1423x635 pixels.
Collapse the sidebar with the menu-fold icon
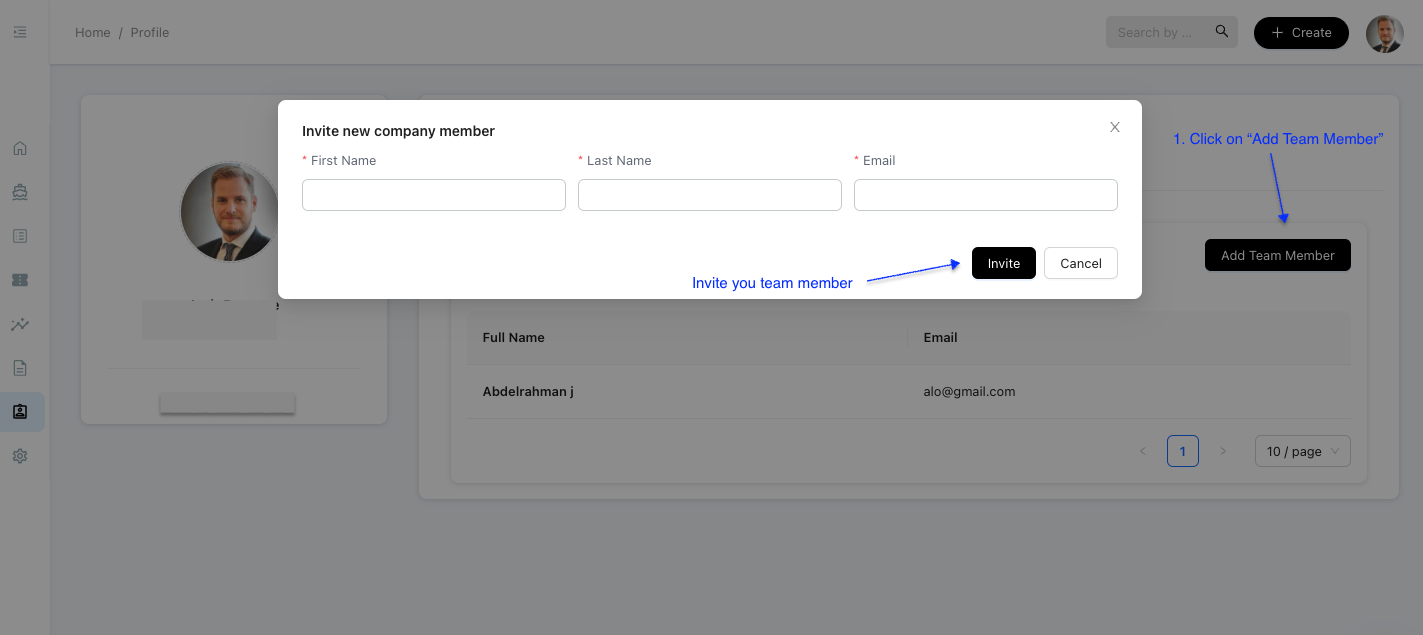pos(20,32)
